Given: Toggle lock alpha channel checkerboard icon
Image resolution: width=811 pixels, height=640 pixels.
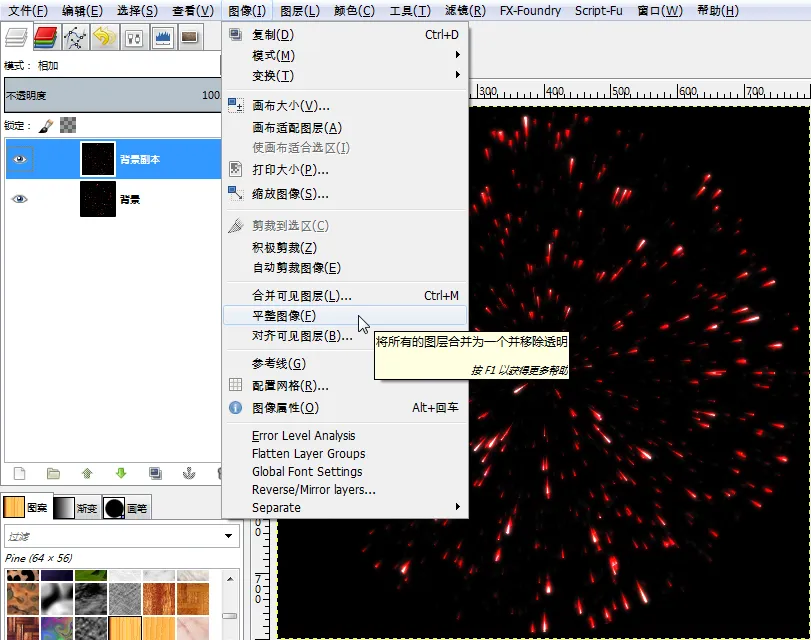Looking at the screenshot, I should [68, 125].
